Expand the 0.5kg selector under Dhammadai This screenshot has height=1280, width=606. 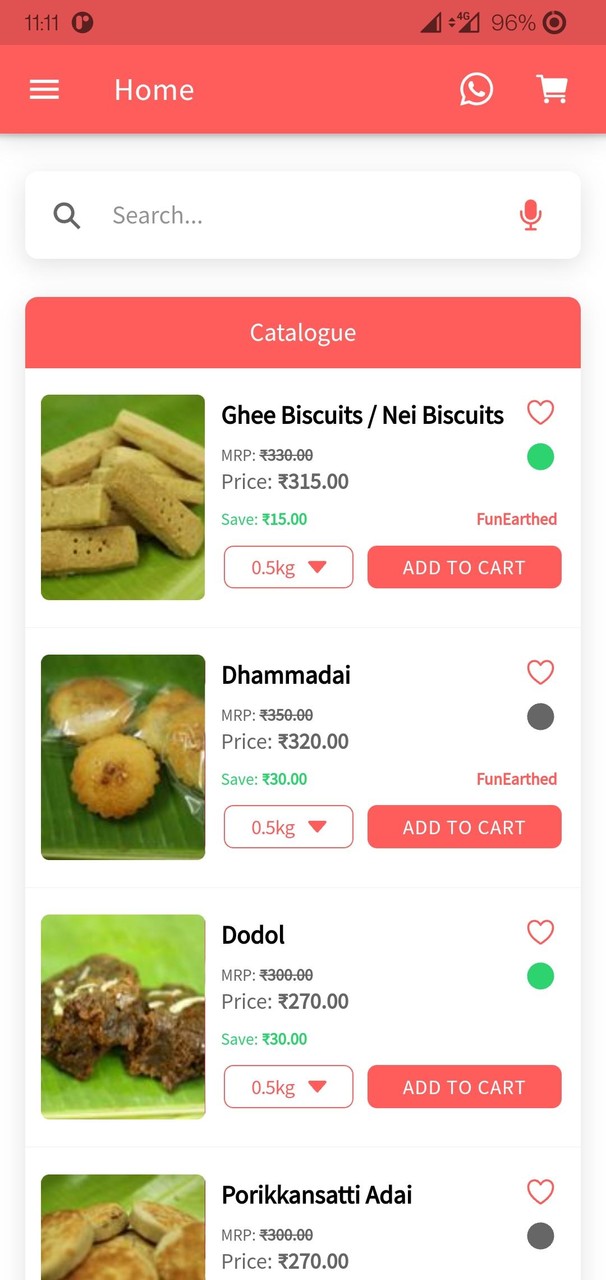click(288, 827)
